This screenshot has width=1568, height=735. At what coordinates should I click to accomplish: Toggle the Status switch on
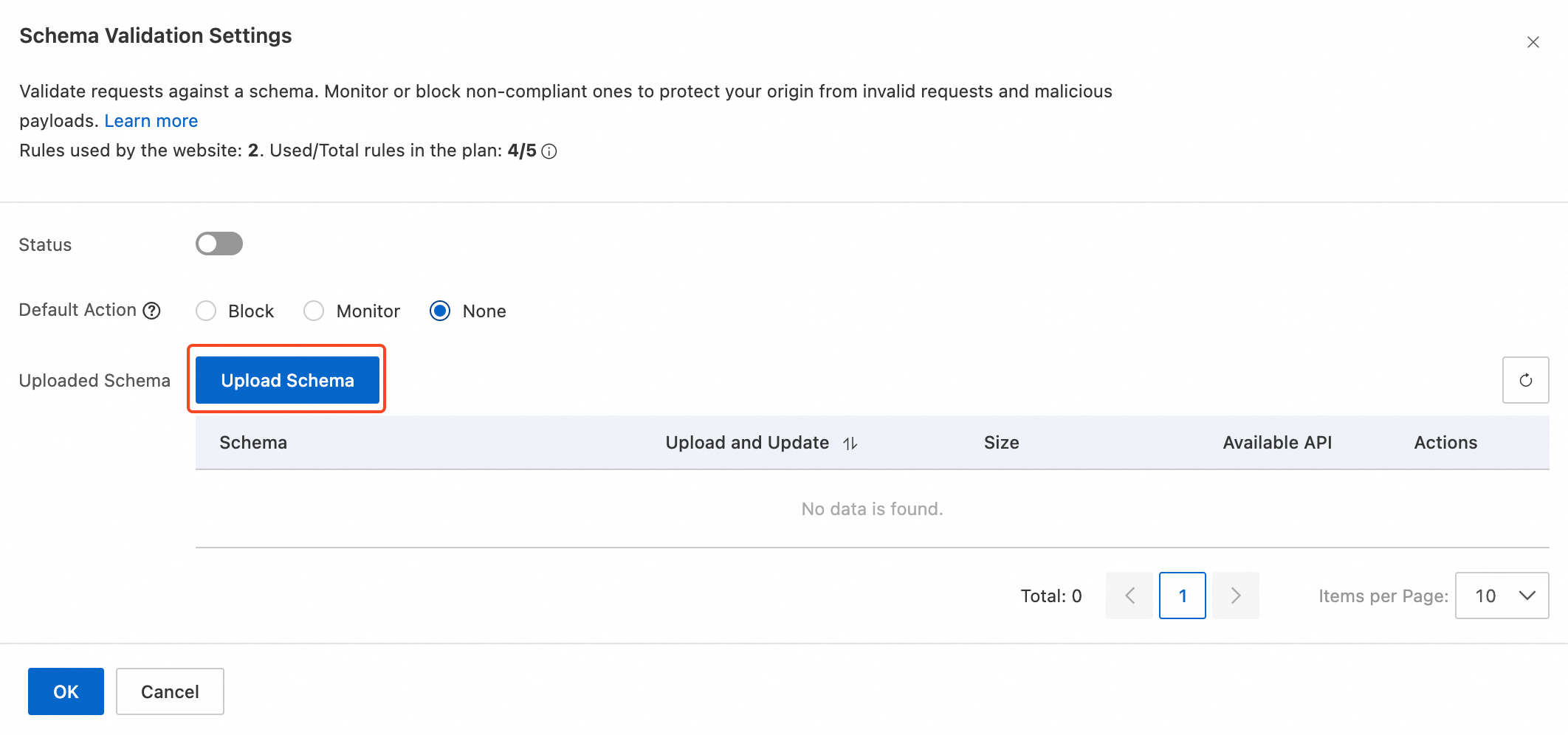[219, 244]
